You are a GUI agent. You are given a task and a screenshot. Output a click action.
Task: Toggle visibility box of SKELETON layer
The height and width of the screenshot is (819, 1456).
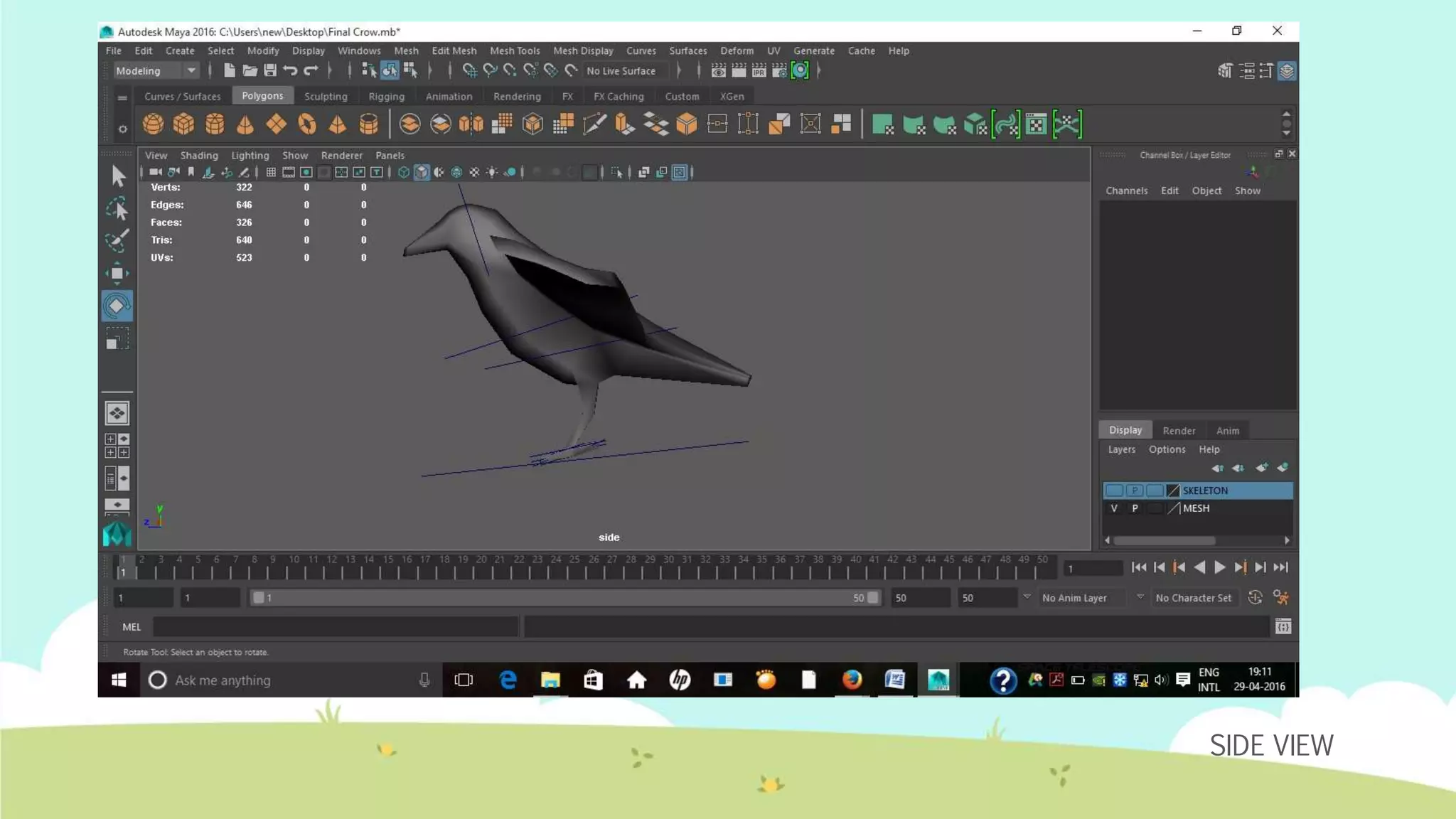point(1114,491)
